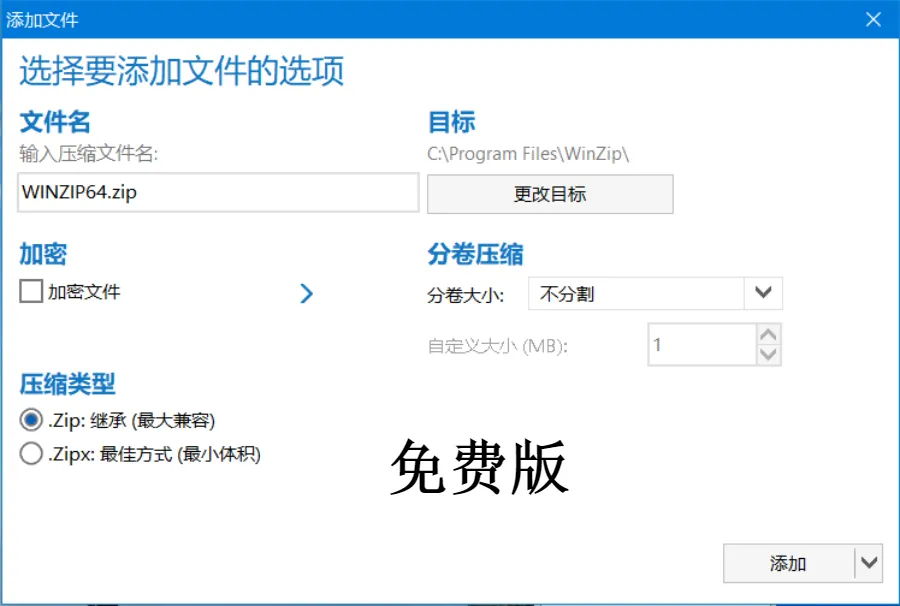The width and height of the screenshot is (900, 606).
Task: Open the 分卷大小 dropdown showing 不分割
Action: coord(655,294)
